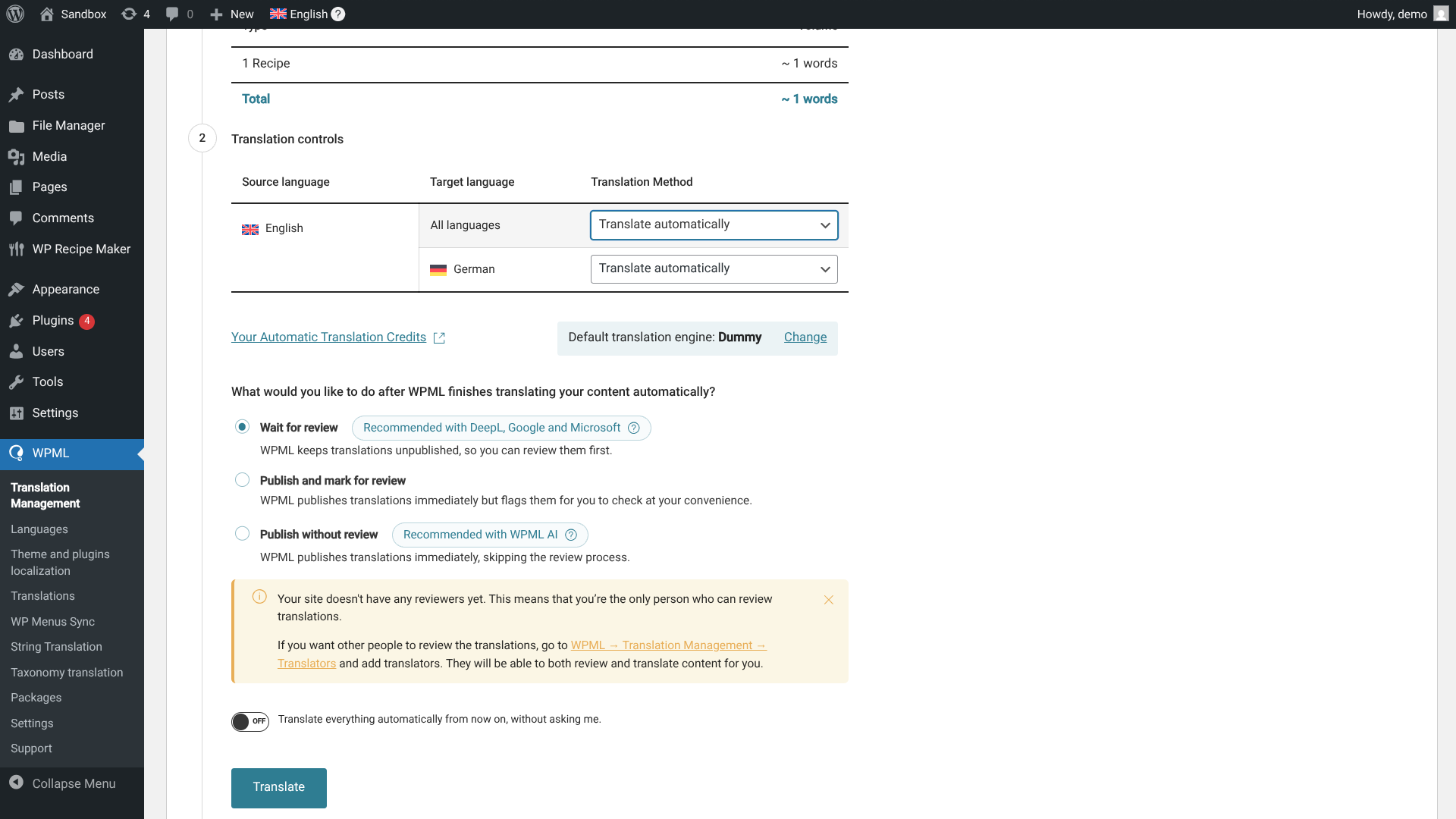The height and width of the screenshot is (819, 1456).
Task: Open WPML Settings submenu item
Action: (32, 723)
